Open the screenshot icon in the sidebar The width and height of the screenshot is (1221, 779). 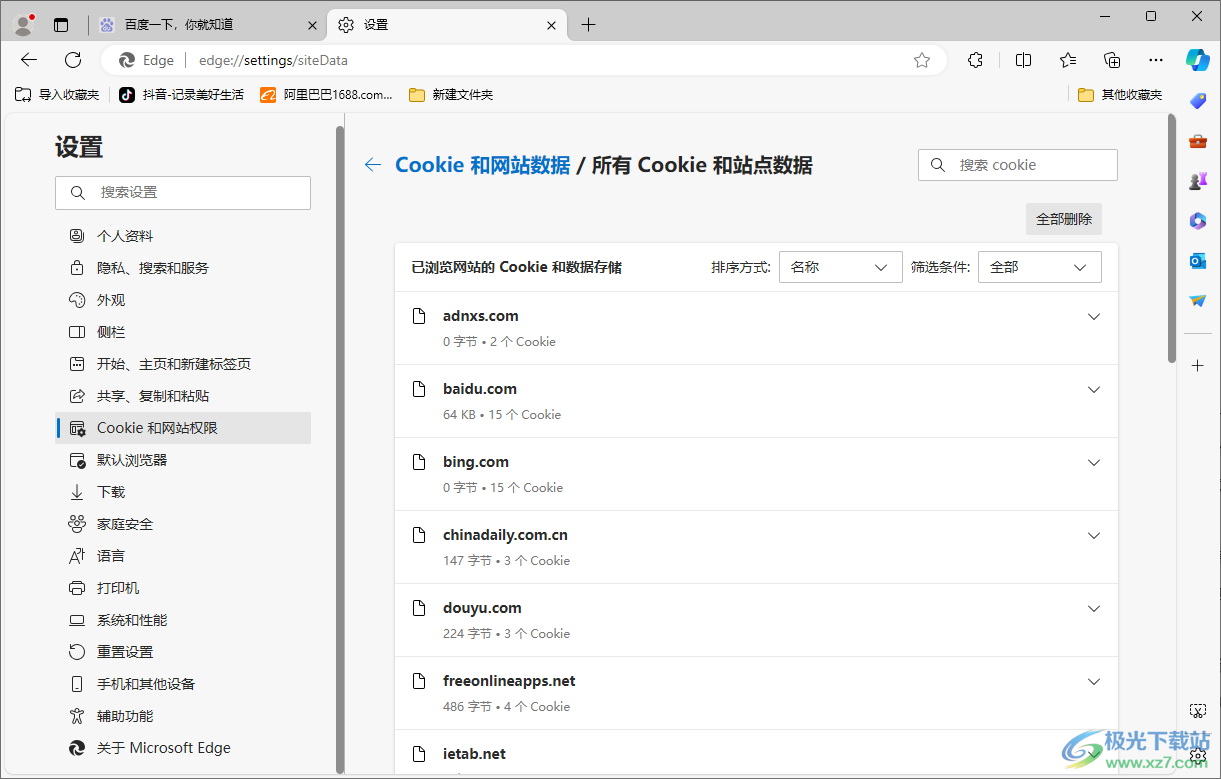point(1198,711)
